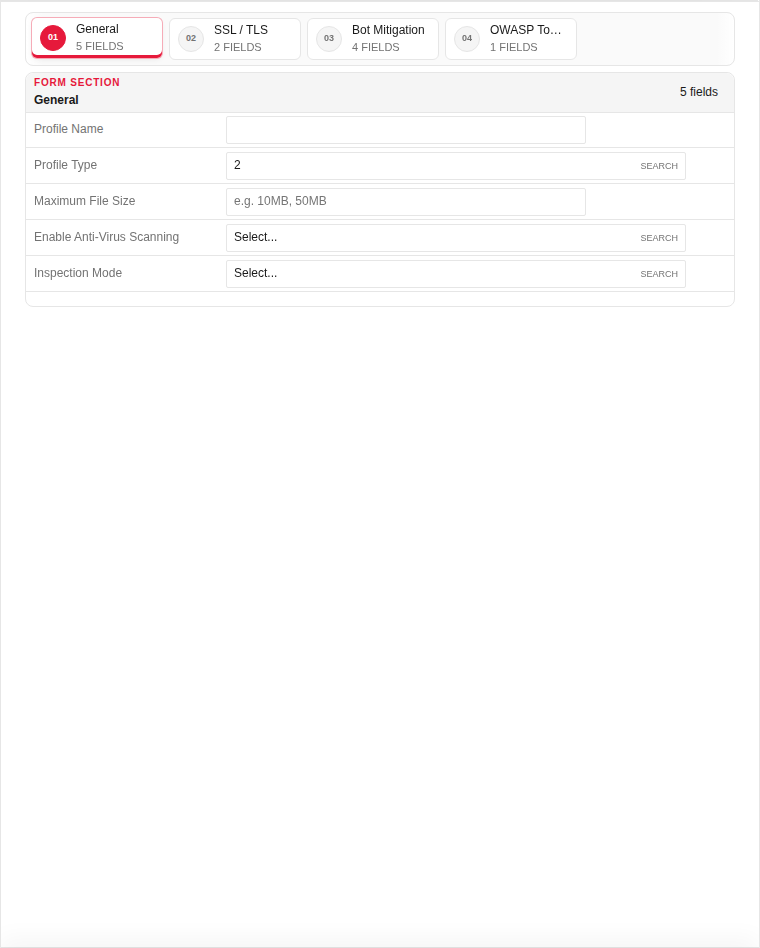The width and height of the screenshot is (760, 948).
Task: Switch to the SSL / TLS tab
Action: [x=235, y=39]
